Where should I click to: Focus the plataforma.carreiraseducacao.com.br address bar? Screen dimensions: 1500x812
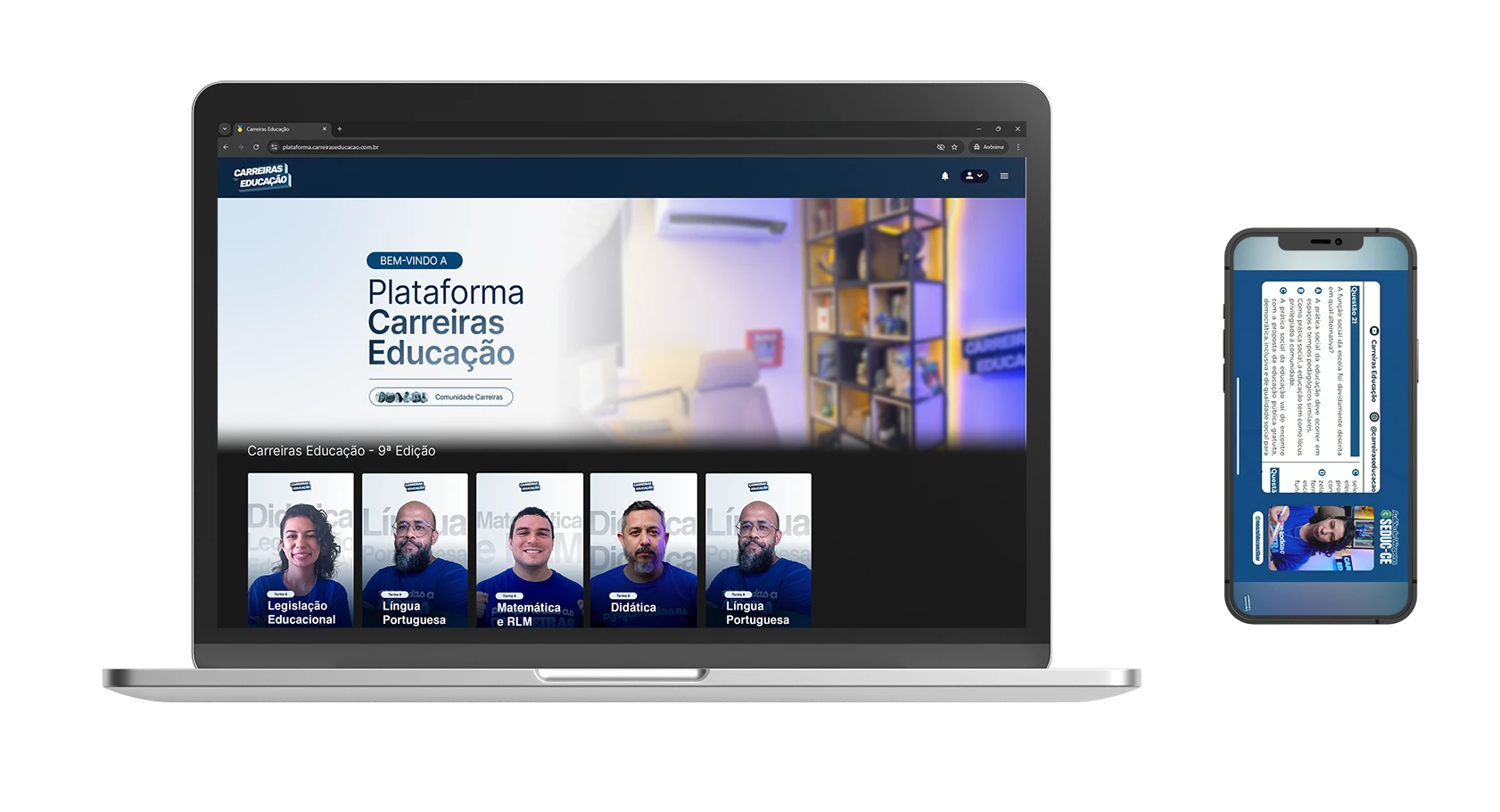[x=615, y=147]
